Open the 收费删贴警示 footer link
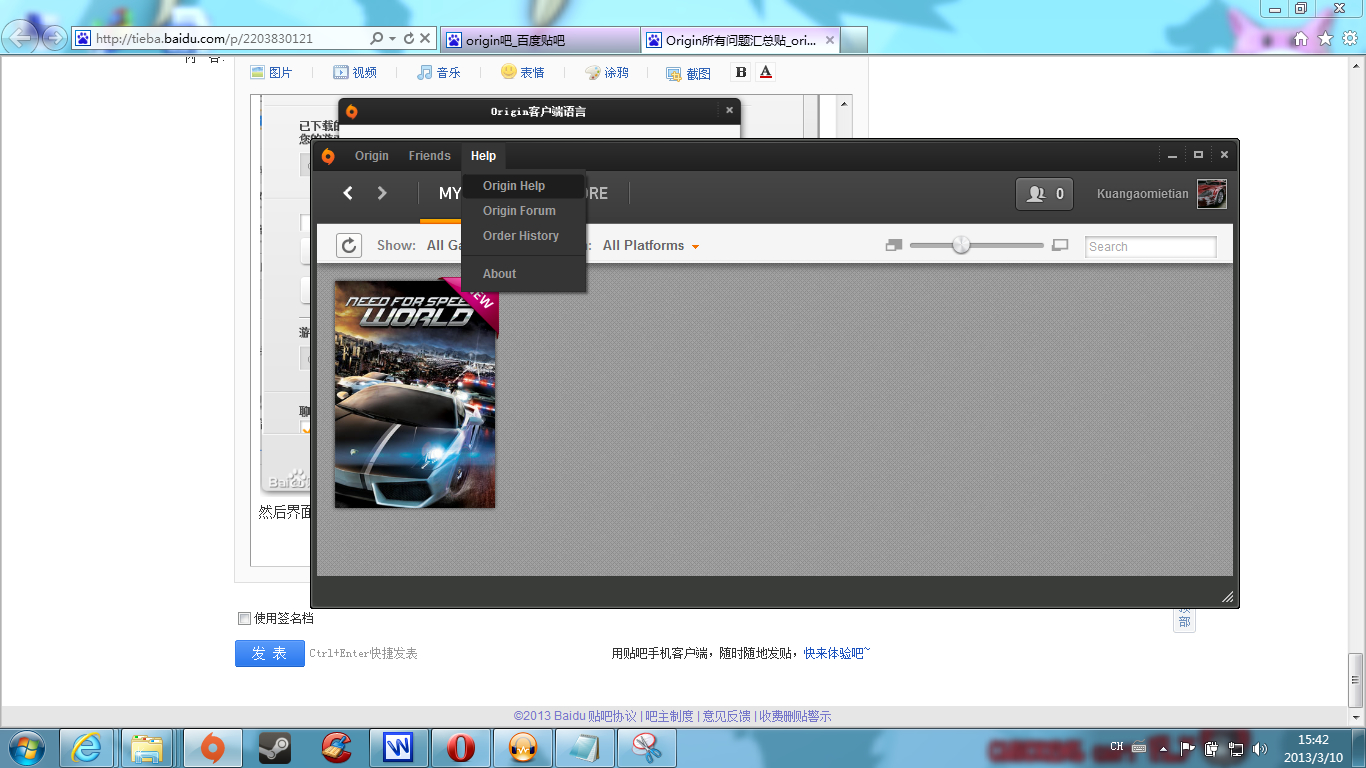 (x=795, y=716)
